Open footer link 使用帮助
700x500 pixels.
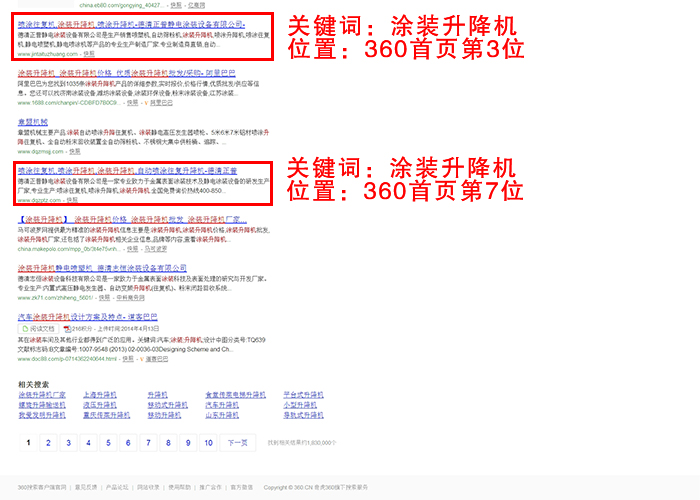point(179,488)
